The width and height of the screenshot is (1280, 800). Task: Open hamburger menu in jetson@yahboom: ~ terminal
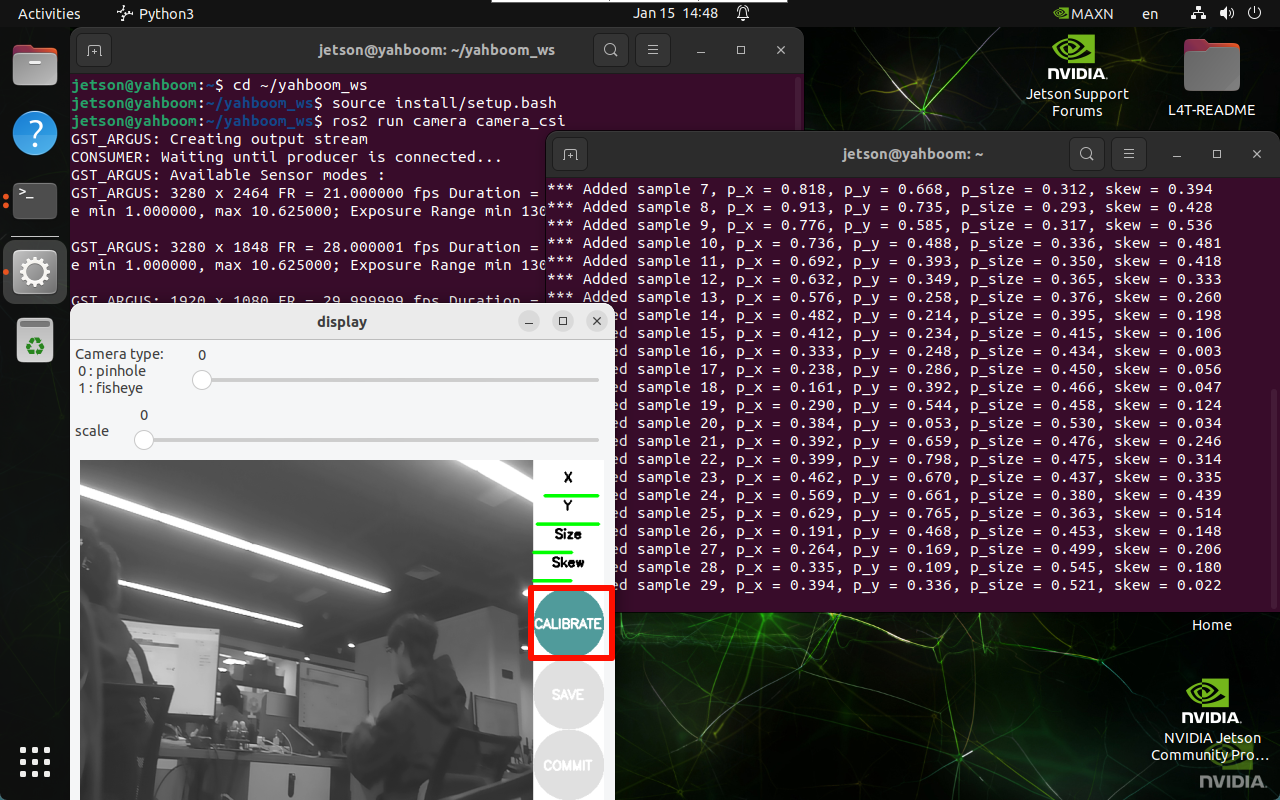1129,155
